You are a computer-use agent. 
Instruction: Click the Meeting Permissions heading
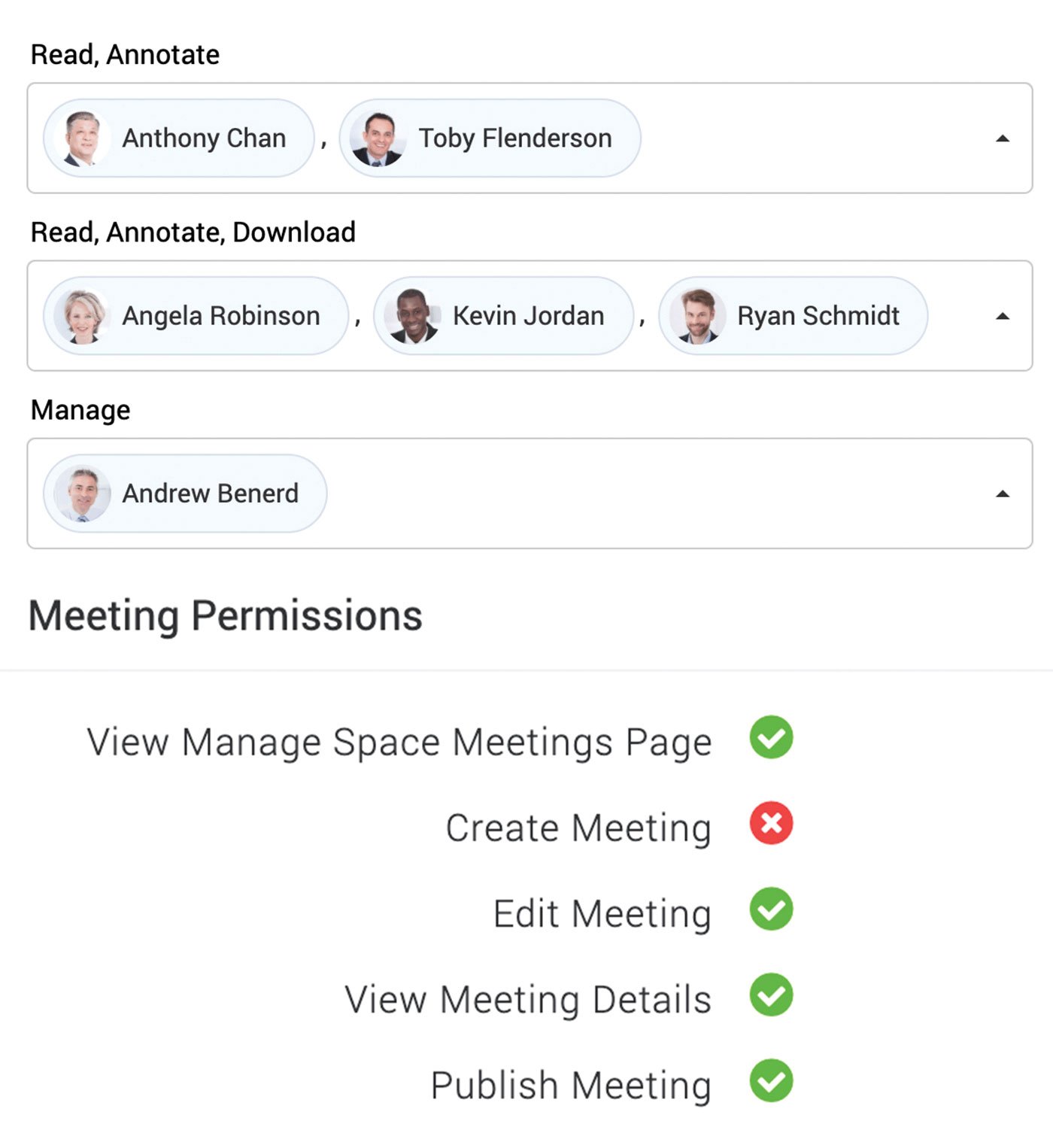[225, 615]
